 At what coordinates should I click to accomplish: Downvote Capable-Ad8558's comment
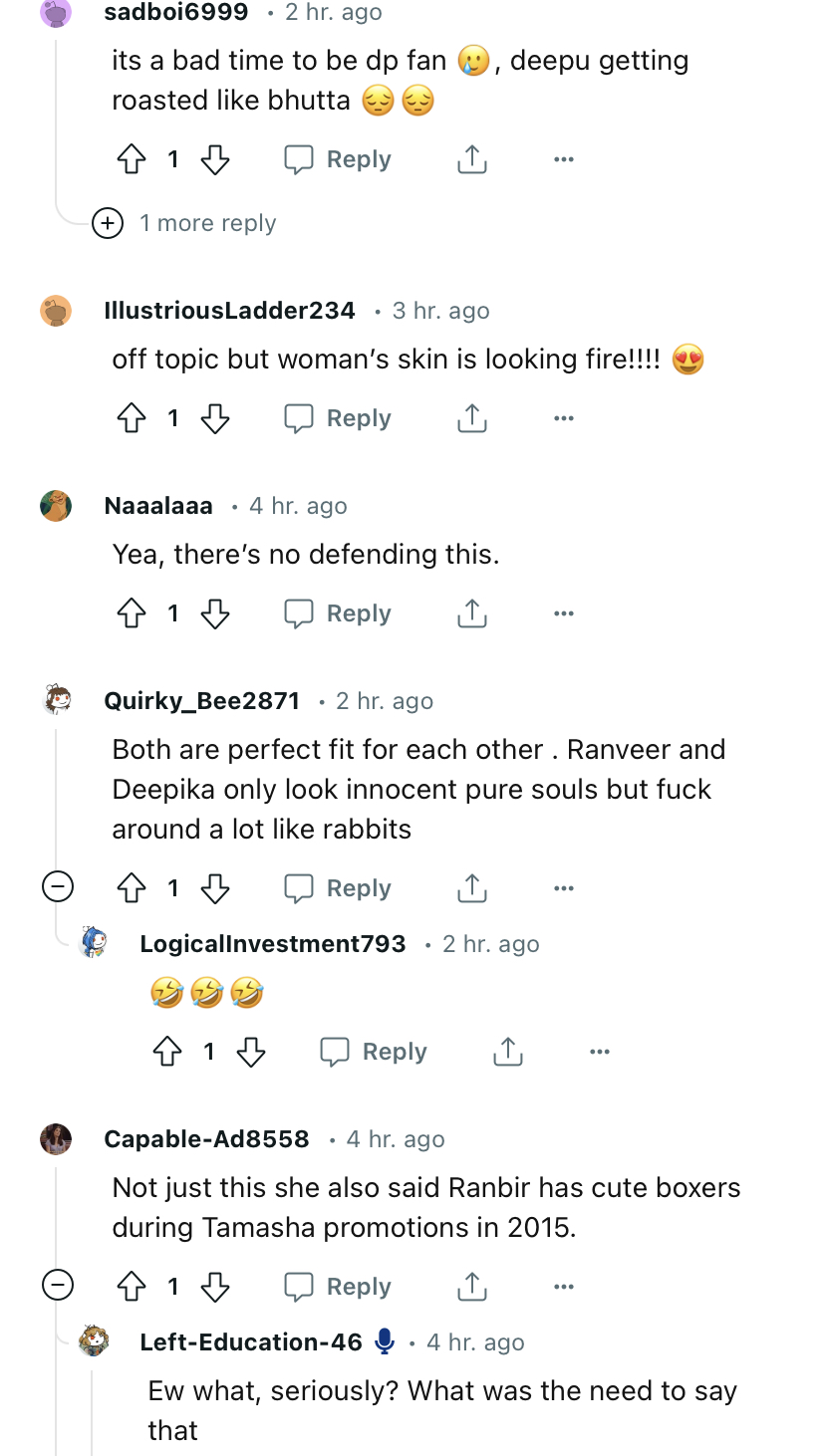click(215, 1287)
